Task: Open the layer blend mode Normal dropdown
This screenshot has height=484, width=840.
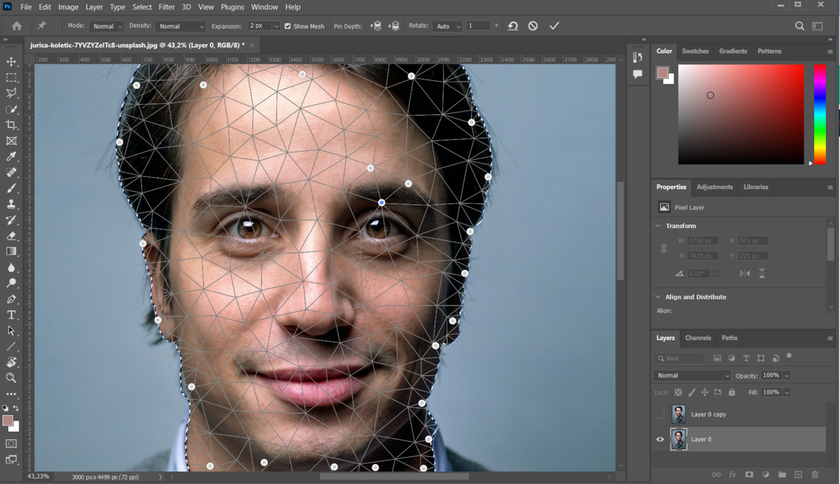Action: click(x=693, y=375)
